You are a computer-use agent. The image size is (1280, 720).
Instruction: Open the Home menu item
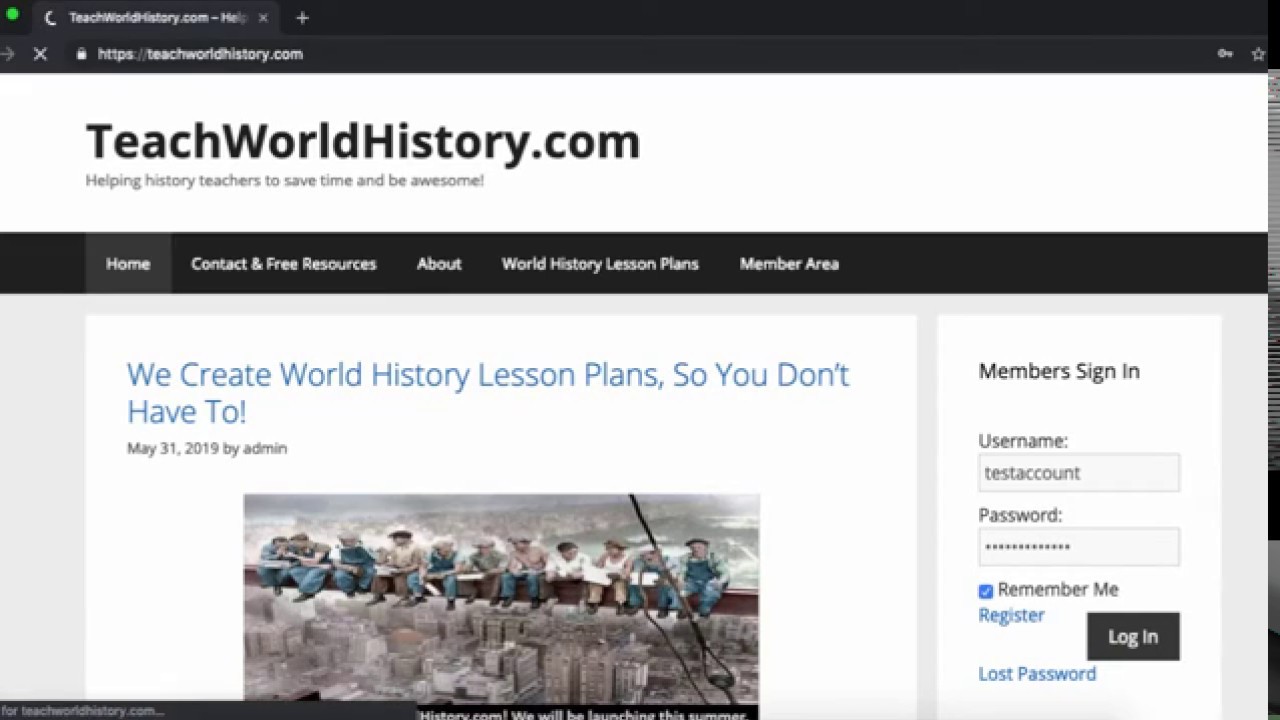(x=128, y=264)
